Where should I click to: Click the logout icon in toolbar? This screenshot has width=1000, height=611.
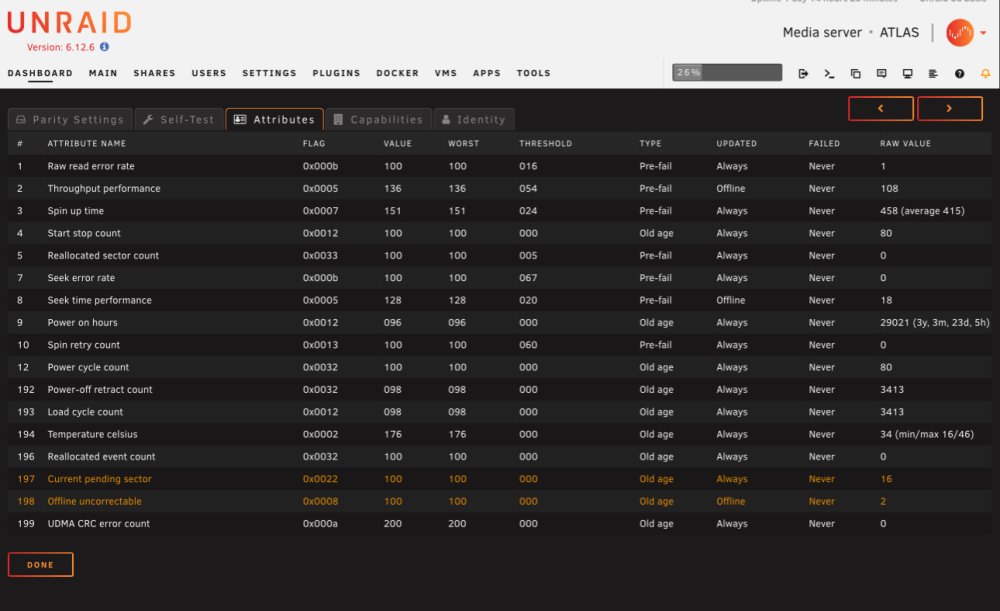803,73
